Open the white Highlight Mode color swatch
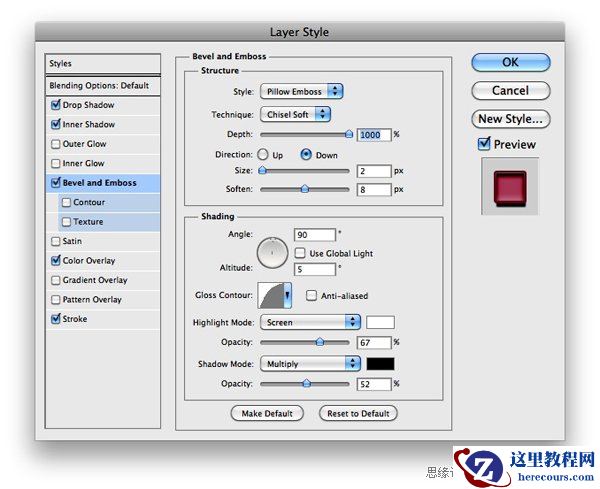Viewport: 600px width, 489px height. [380, 323]
